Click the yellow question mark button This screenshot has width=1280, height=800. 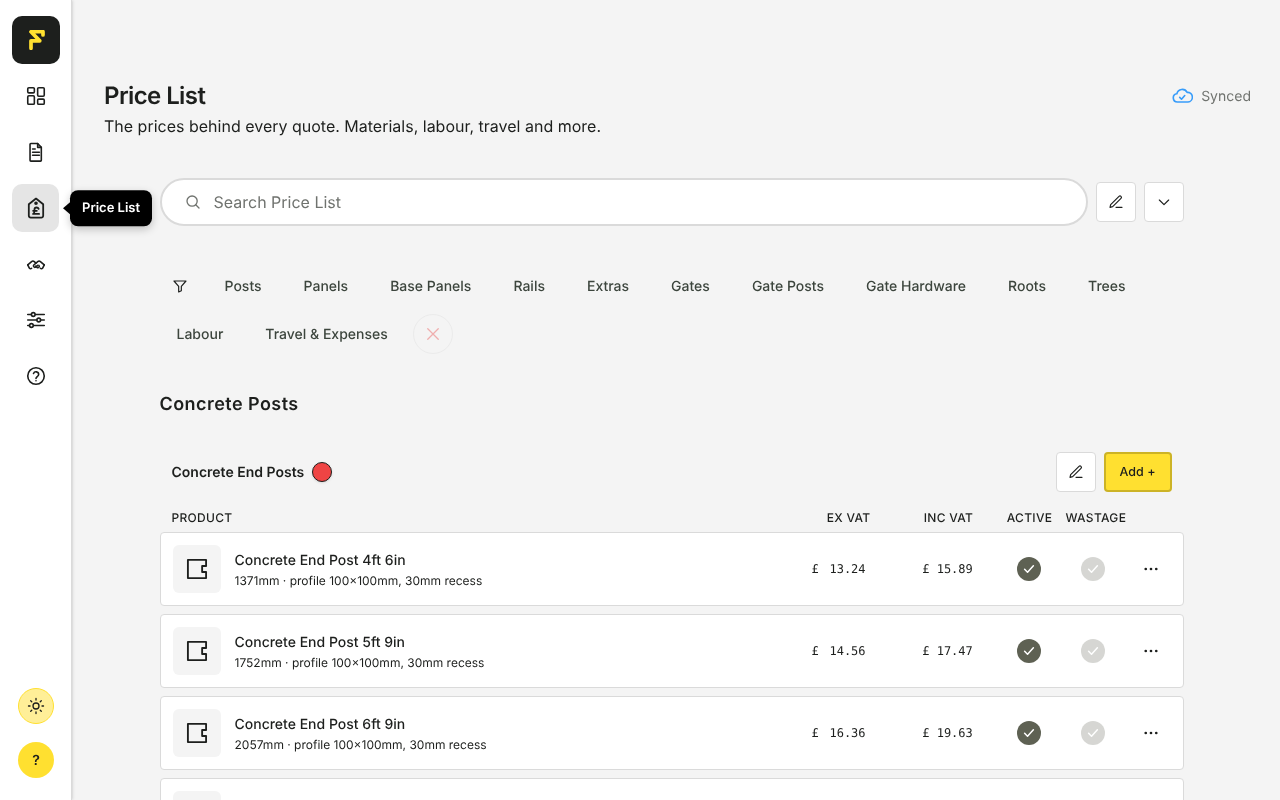[36, 760]
